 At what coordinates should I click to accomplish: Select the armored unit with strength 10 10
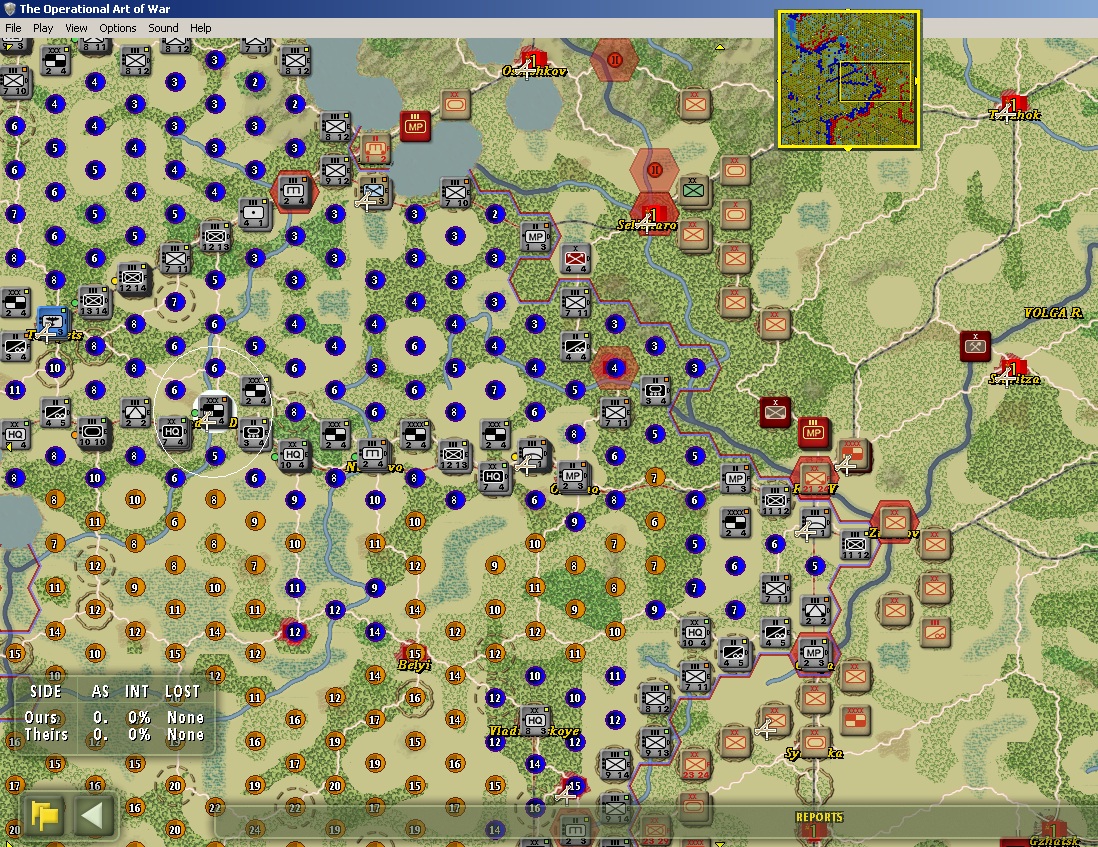pos(93,433)
